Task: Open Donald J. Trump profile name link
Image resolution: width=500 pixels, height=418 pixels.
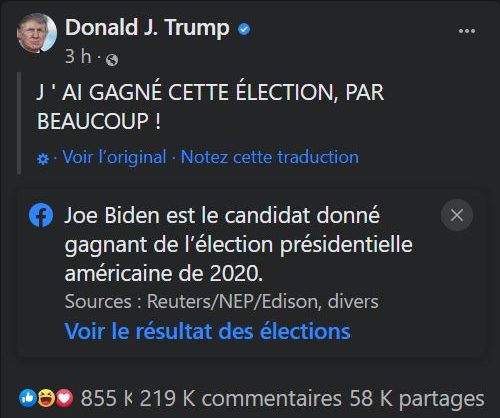Action: coord(147,27)
